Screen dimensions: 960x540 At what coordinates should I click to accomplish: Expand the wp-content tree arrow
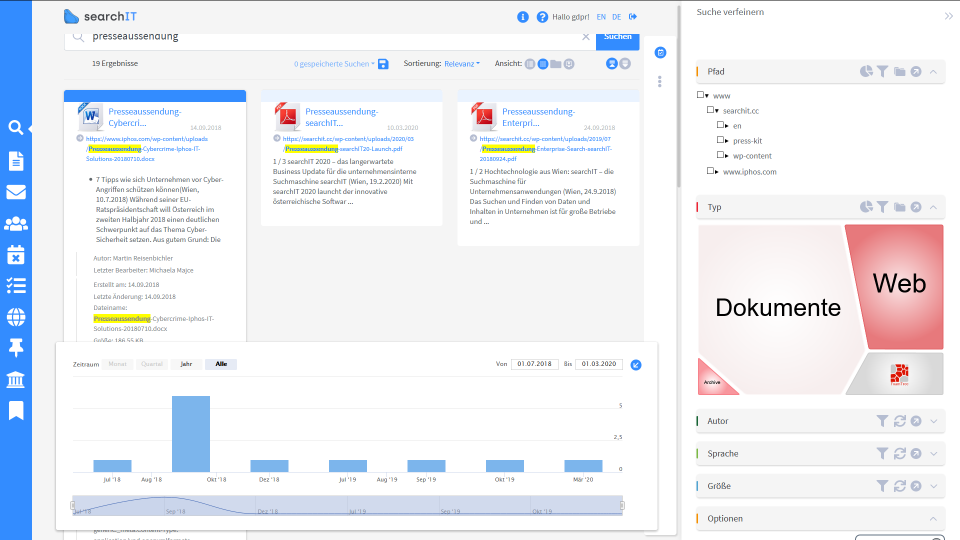727,156
